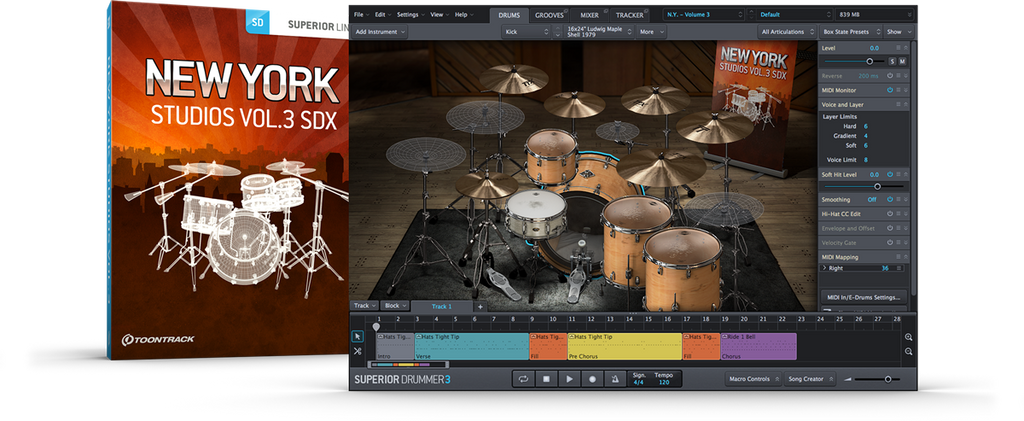Viewport: 1024px width, 421px height.
Task: Zoom out on the track timeline
Action: (x=908, y=352)
